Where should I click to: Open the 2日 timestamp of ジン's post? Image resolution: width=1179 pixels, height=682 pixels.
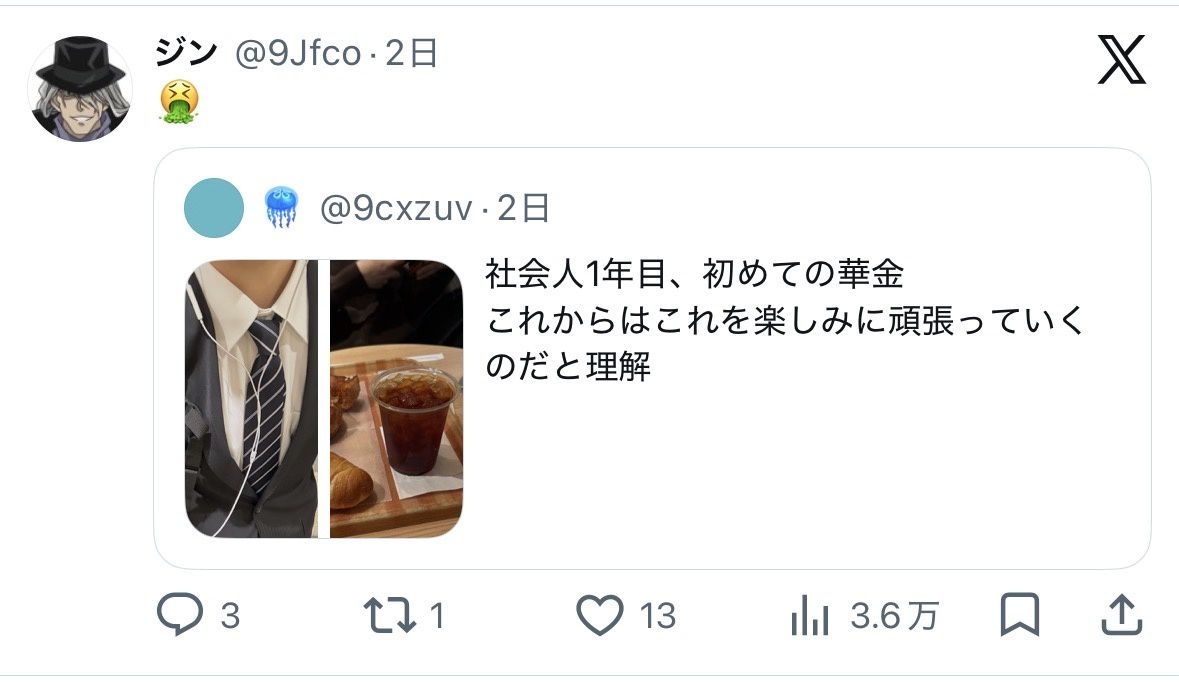411,53
